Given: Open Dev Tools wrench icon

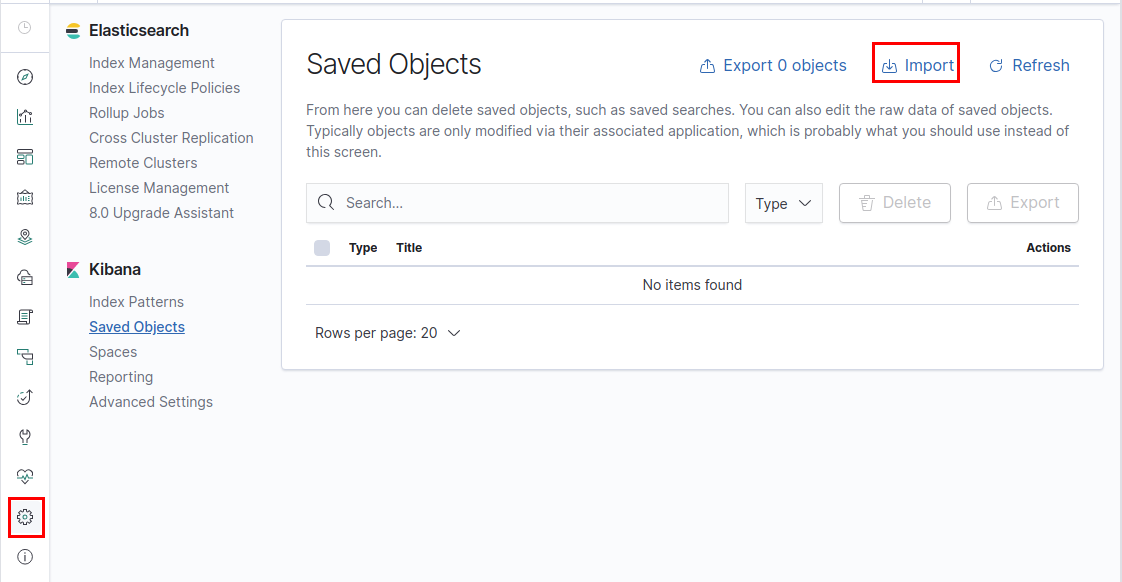Looking at the screenshot, I should tap(24, 437).
